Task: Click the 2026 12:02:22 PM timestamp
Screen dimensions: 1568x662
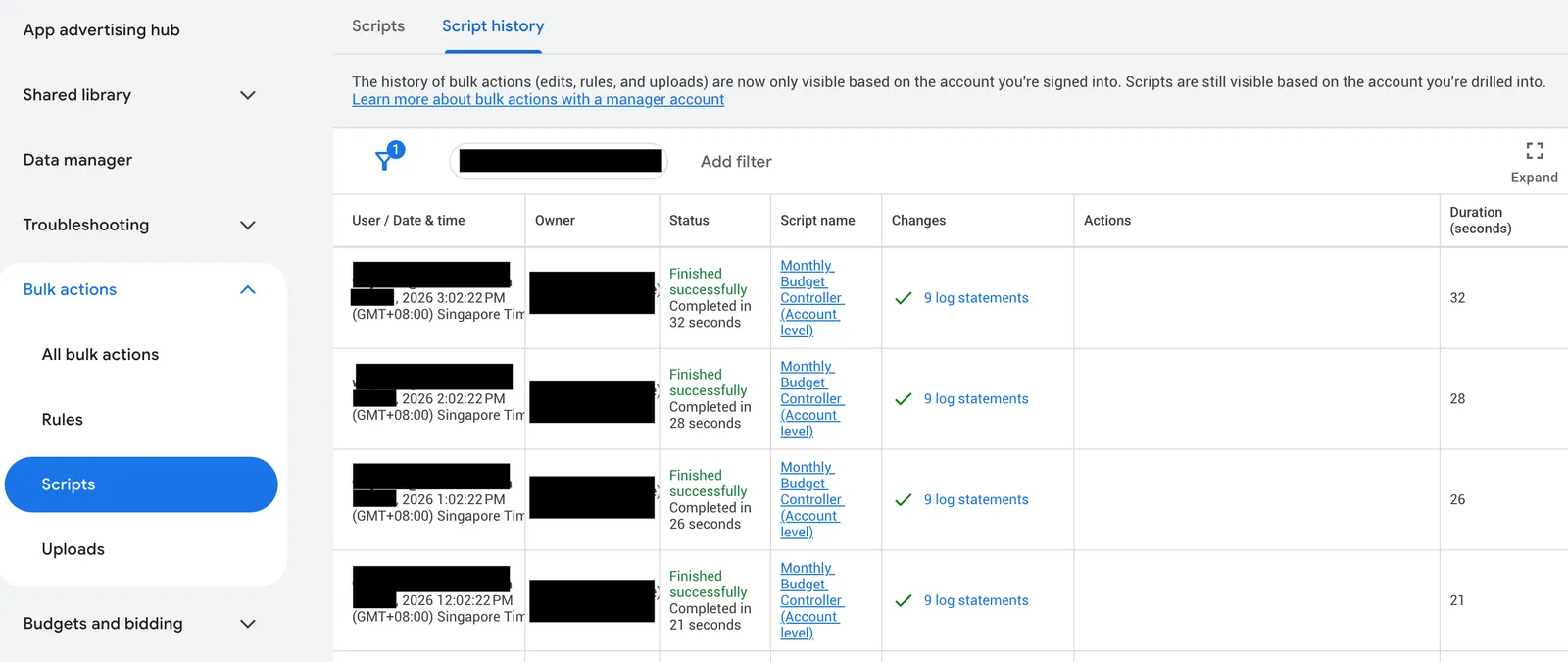Action: click(457, 601)
